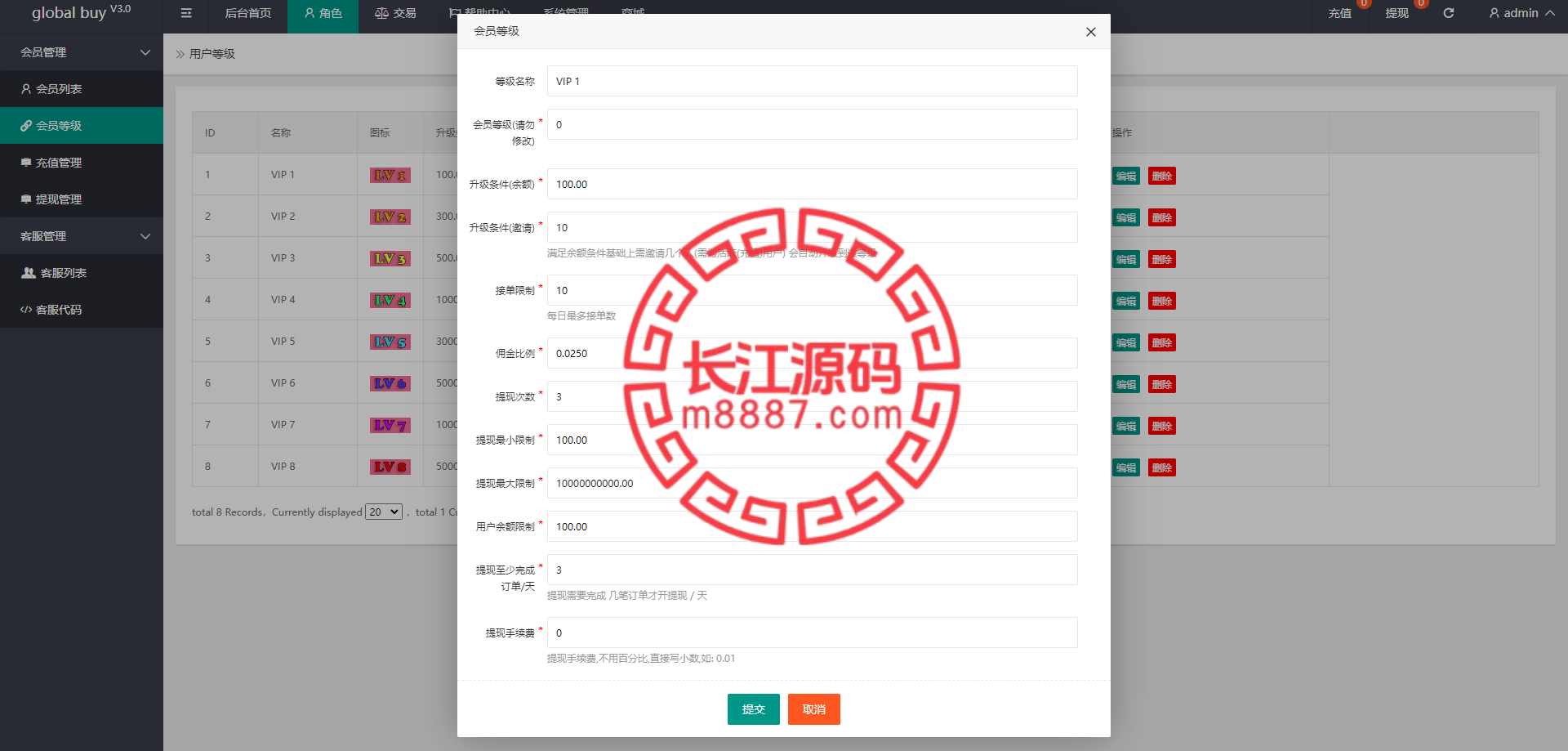
Task: Click the VIP 8 row 编辑 button
Action: pyautogui.click(x=1126, y=467)
